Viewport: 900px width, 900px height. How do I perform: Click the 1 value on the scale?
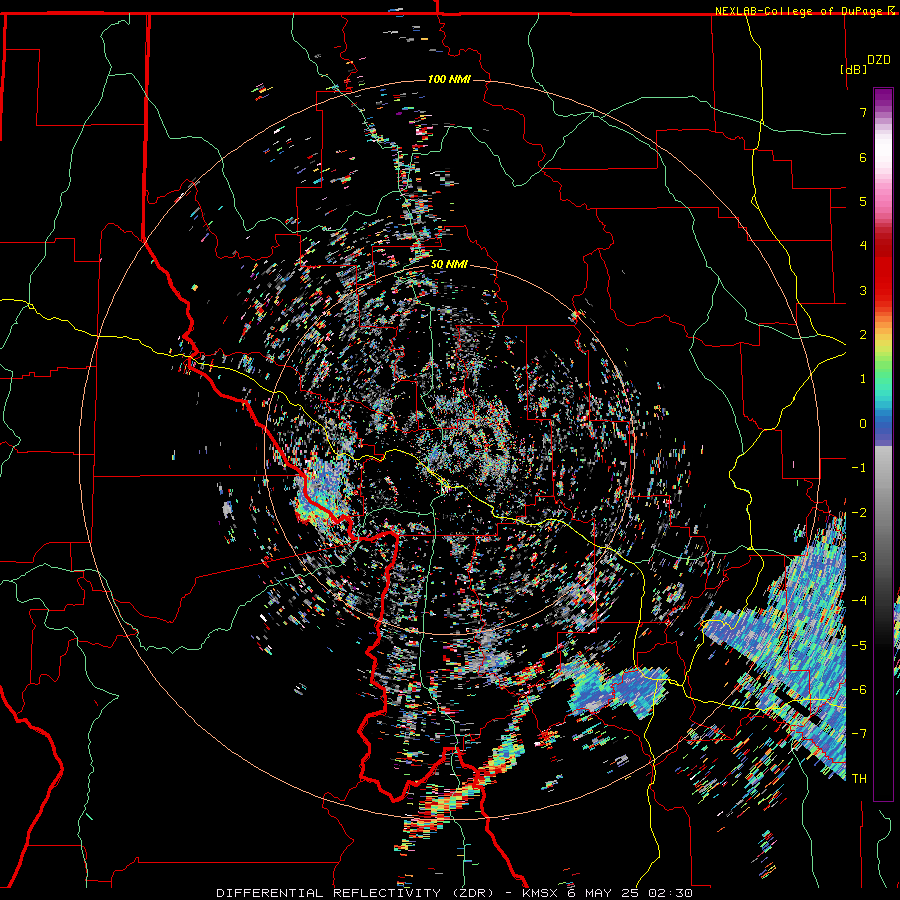pos(863,379)
